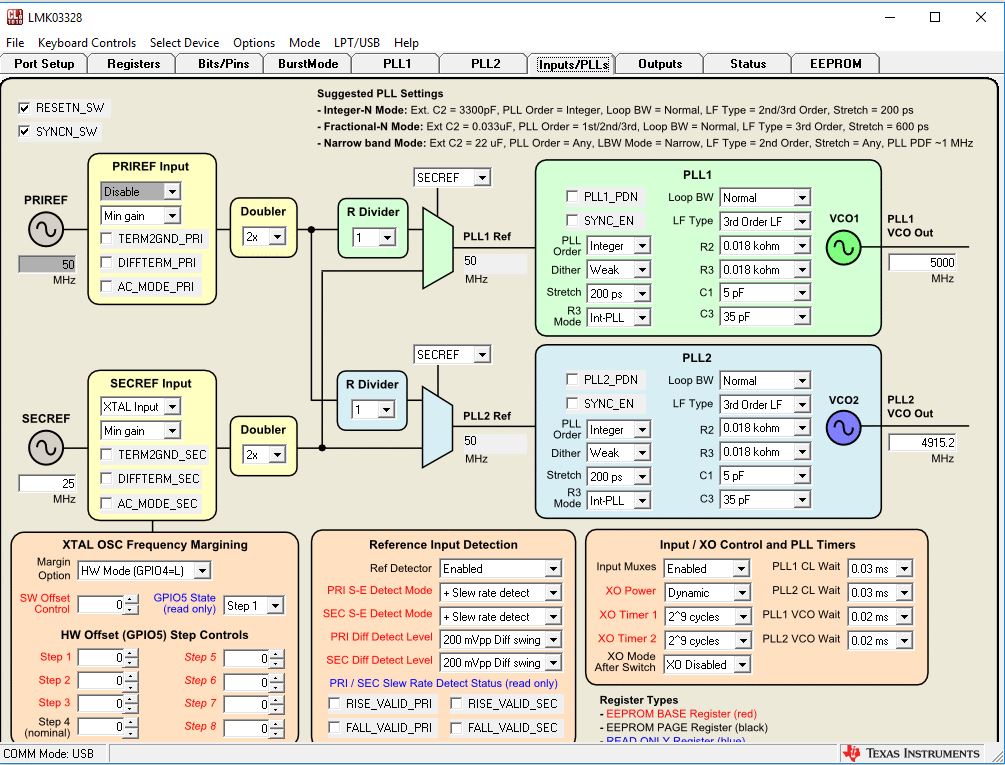The width and height of the screenshot is (1005, 765).
Task: Switch to the EEPROM tab
Action: [x=835, y=63]
